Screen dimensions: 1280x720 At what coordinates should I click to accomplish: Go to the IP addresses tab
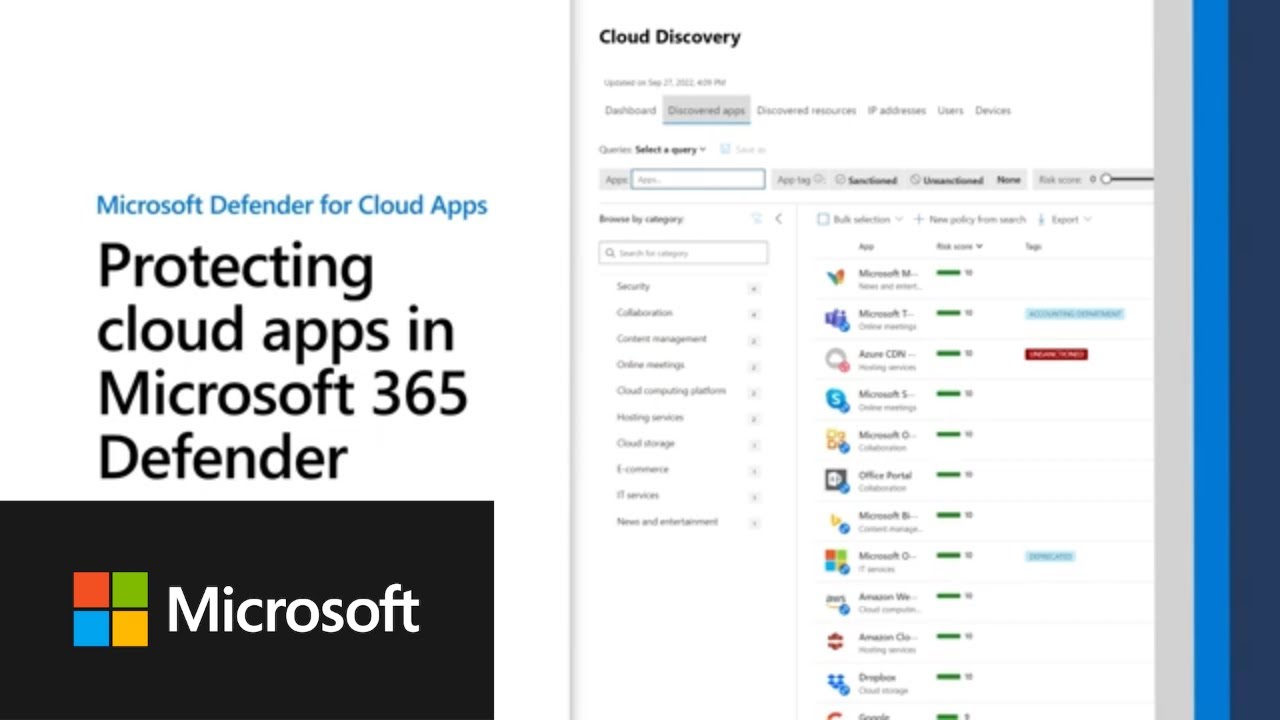pyautogui.click(x=896, y=110)
